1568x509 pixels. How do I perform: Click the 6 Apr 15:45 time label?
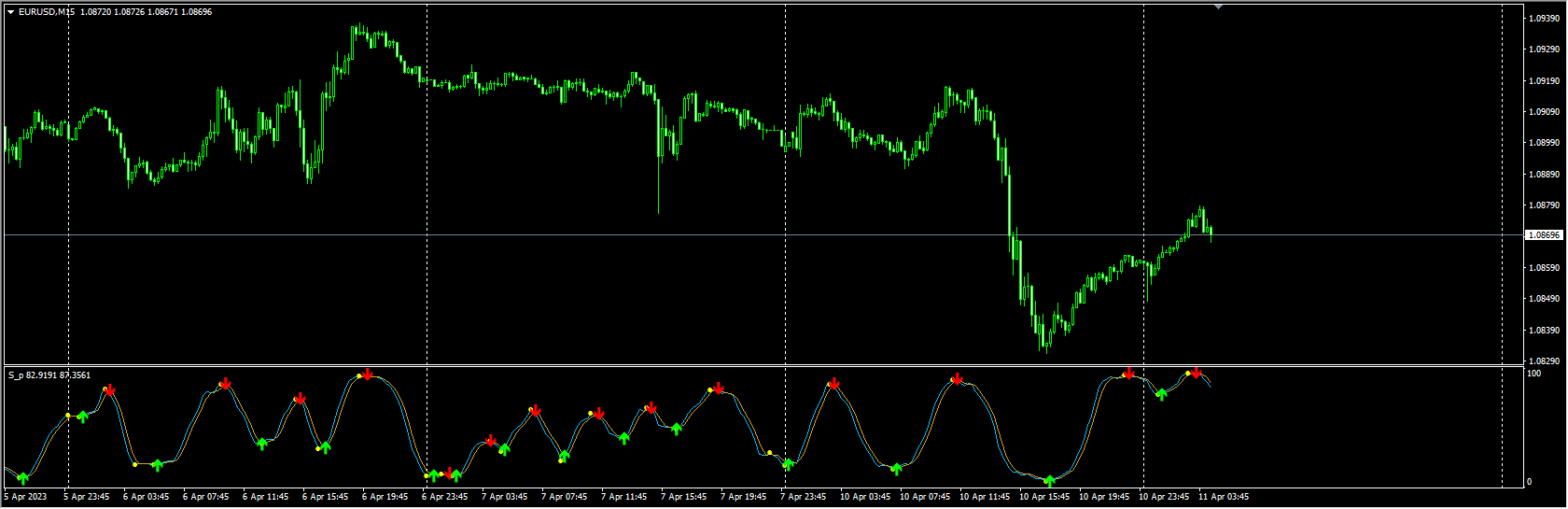pos(325,497)
